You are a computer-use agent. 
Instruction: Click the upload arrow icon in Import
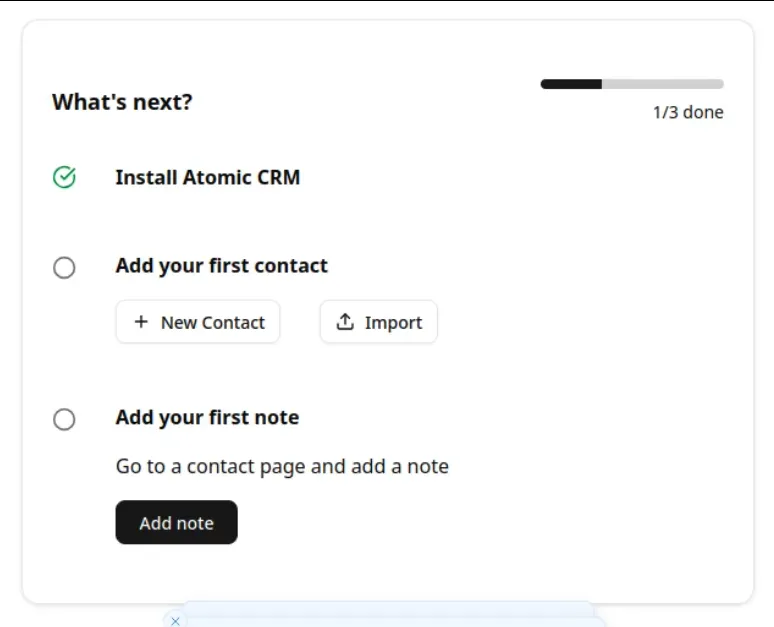[345, 322]
